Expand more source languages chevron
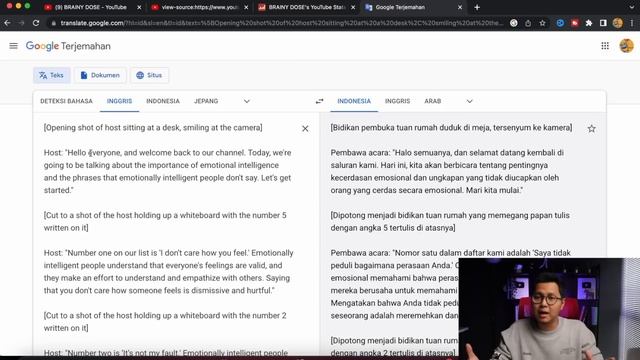The image size is (640, 360). pyautogui.click(x=247, y=101)
